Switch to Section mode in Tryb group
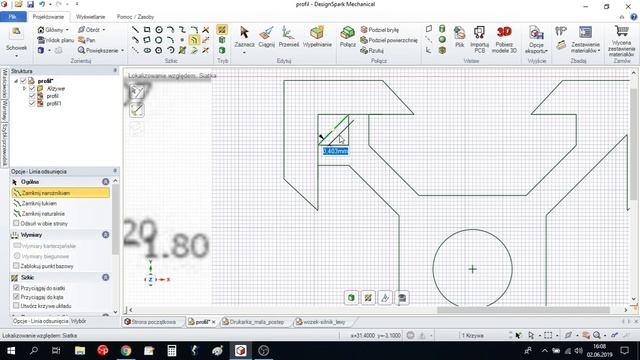This screenshot has width=640, height=360. (x=222, y=40)
